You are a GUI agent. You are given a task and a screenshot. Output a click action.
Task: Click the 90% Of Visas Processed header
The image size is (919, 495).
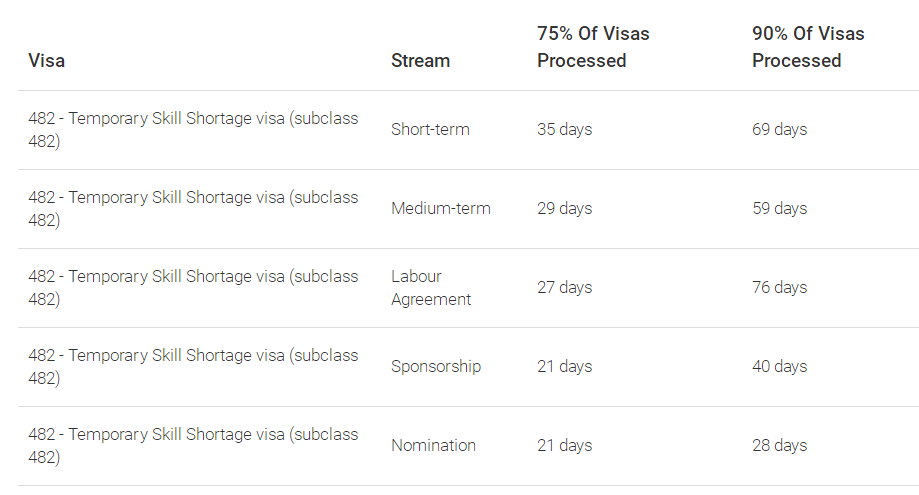click(808, 47)
